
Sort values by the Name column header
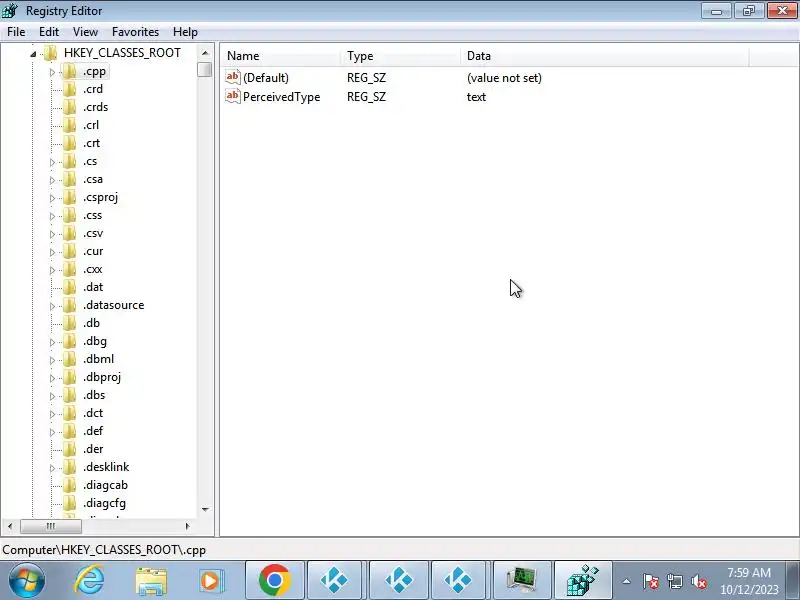coord(281,56)
